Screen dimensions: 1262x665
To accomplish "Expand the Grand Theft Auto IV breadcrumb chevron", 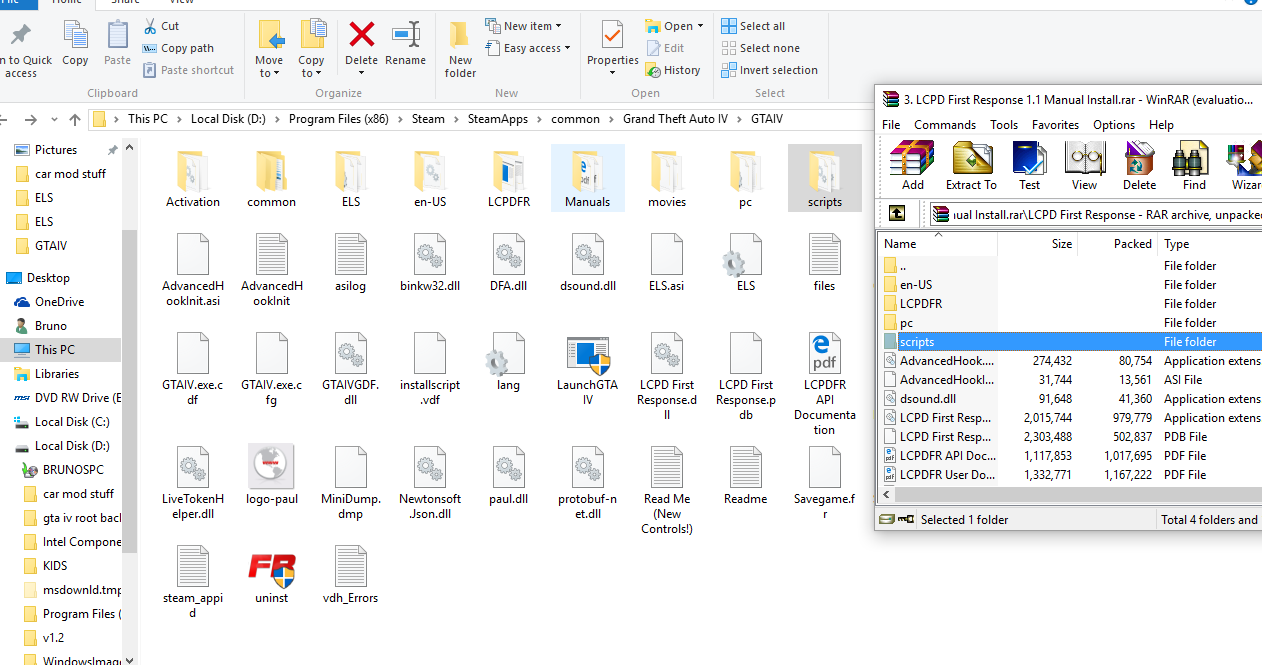I will (x=739, y=119).
